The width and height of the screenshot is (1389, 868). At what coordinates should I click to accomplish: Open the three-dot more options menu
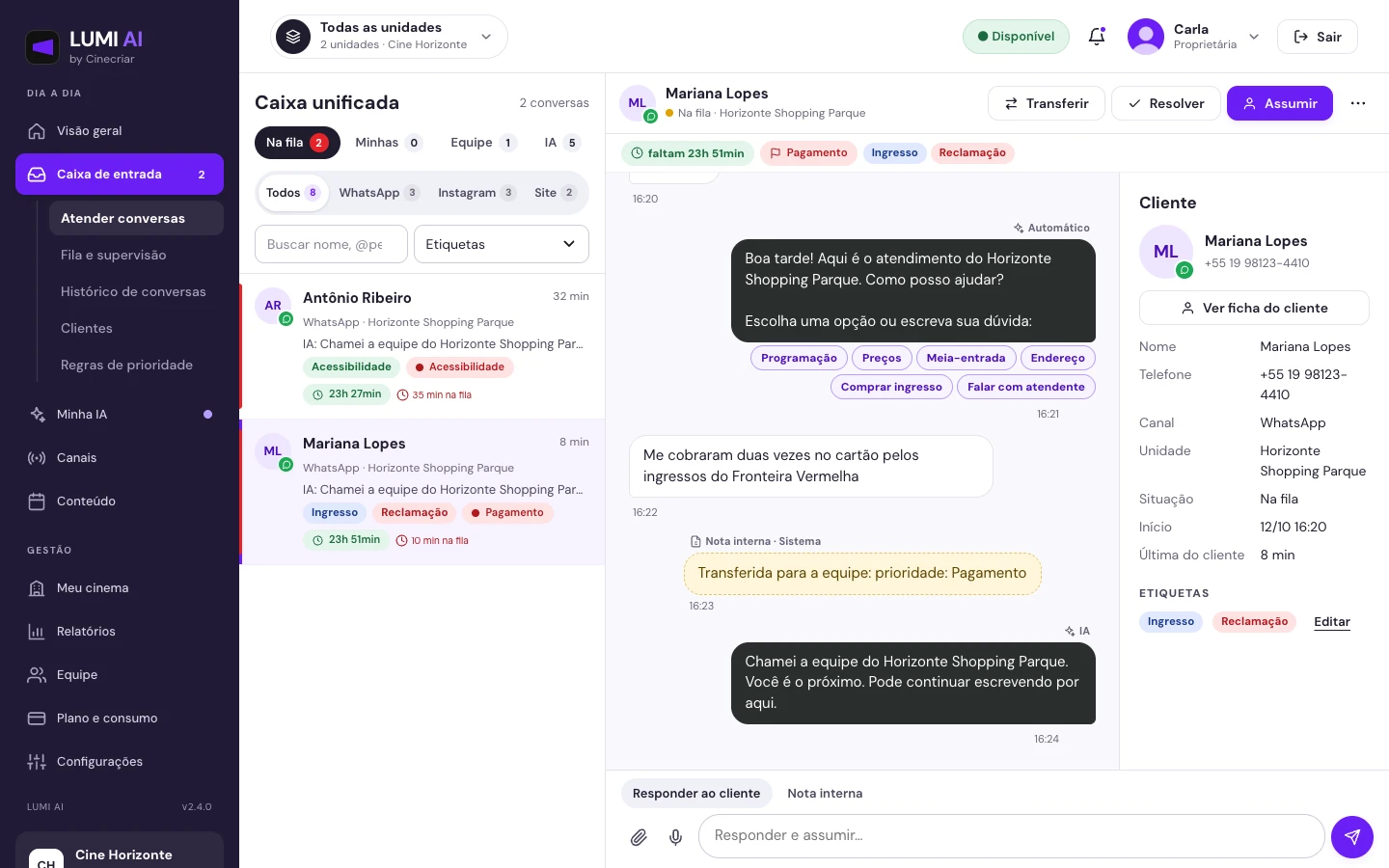[x=1358, y=103]
